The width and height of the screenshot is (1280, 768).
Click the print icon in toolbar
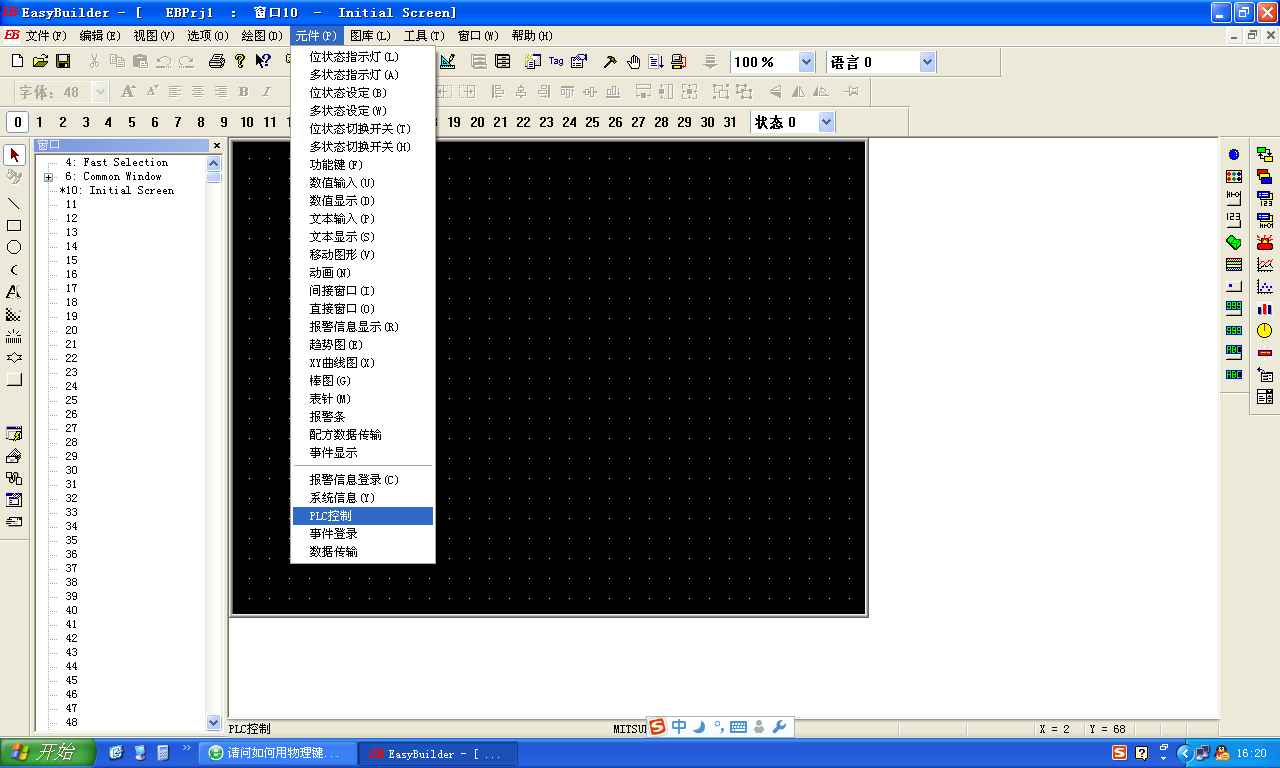(216, 62)
